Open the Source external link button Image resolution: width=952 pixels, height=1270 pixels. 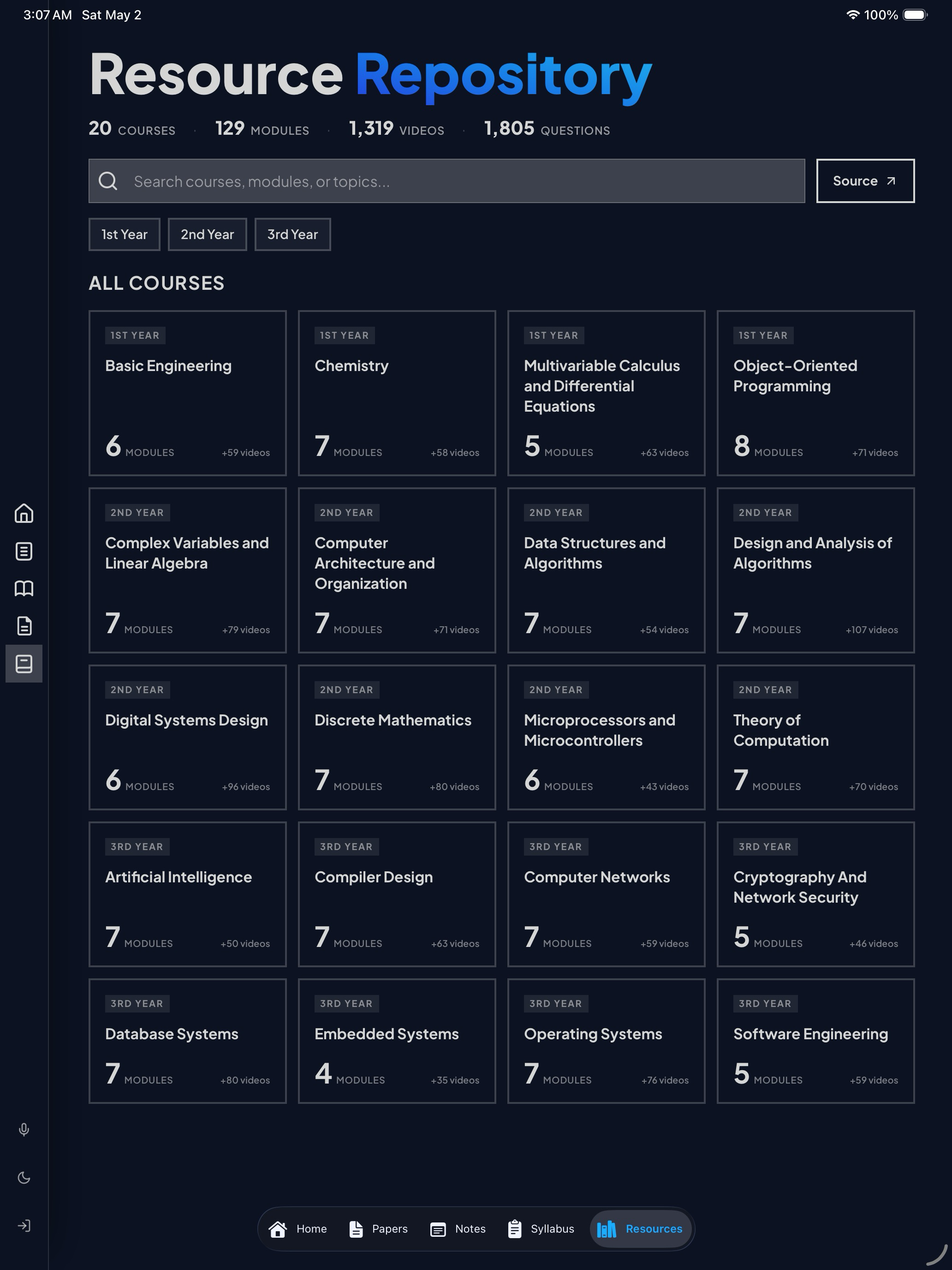pos(865,181)
